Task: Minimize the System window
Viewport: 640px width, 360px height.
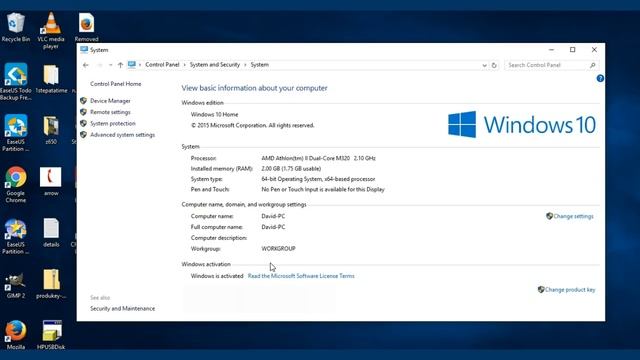Action: [551, 50]
